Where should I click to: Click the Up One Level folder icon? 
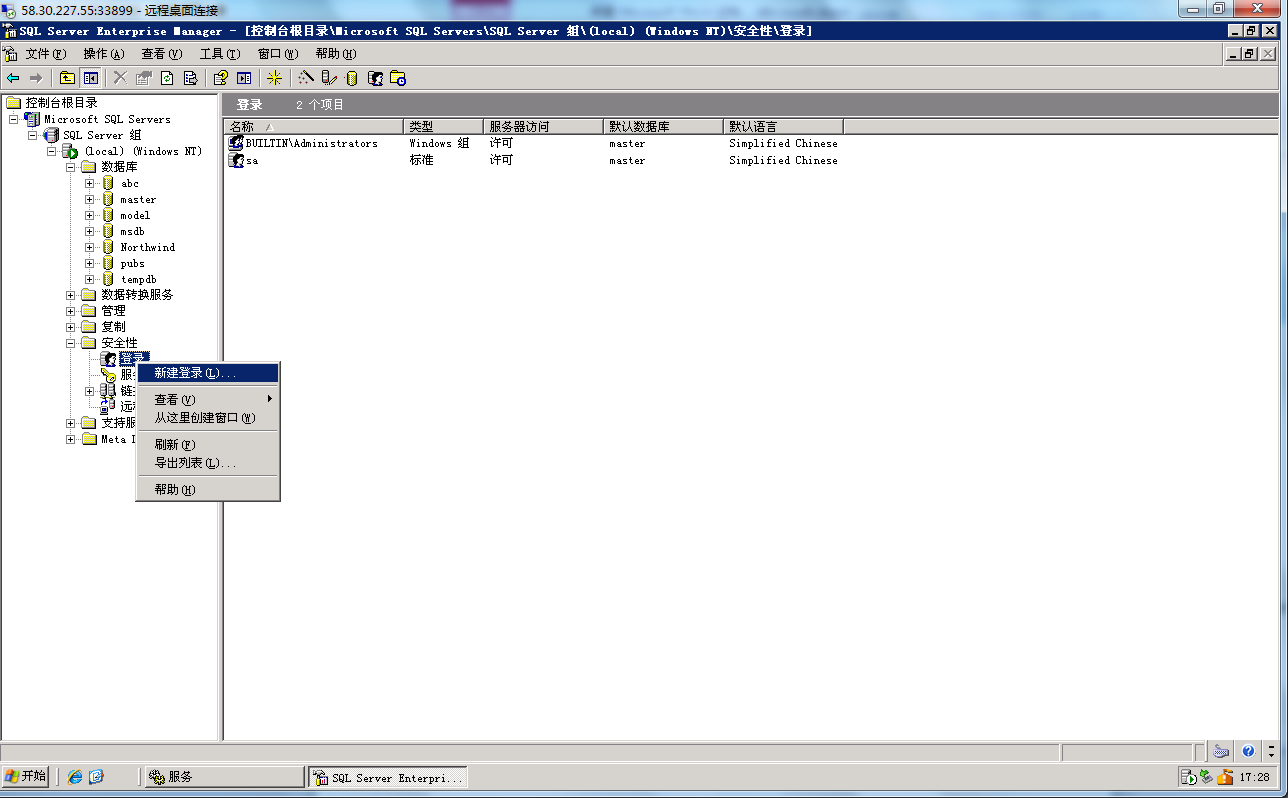point(67,78)
